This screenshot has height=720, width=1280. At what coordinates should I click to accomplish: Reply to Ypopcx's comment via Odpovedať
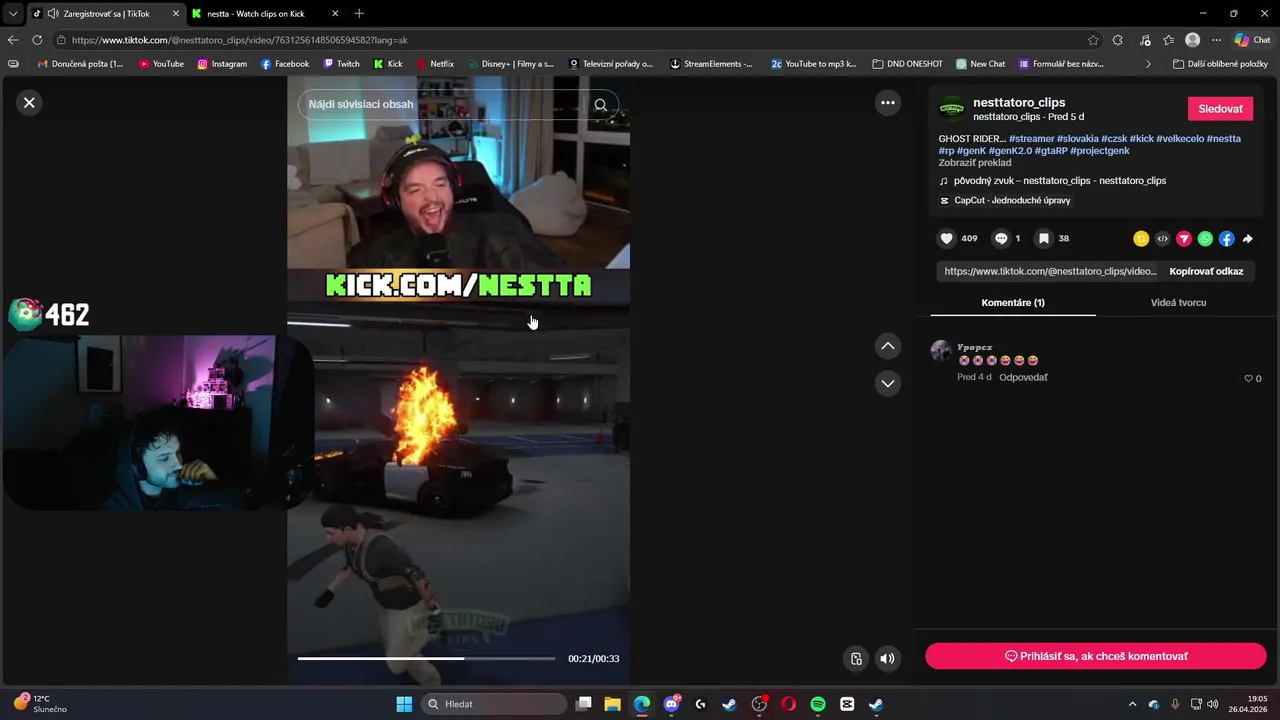[x=1023, y=377]
